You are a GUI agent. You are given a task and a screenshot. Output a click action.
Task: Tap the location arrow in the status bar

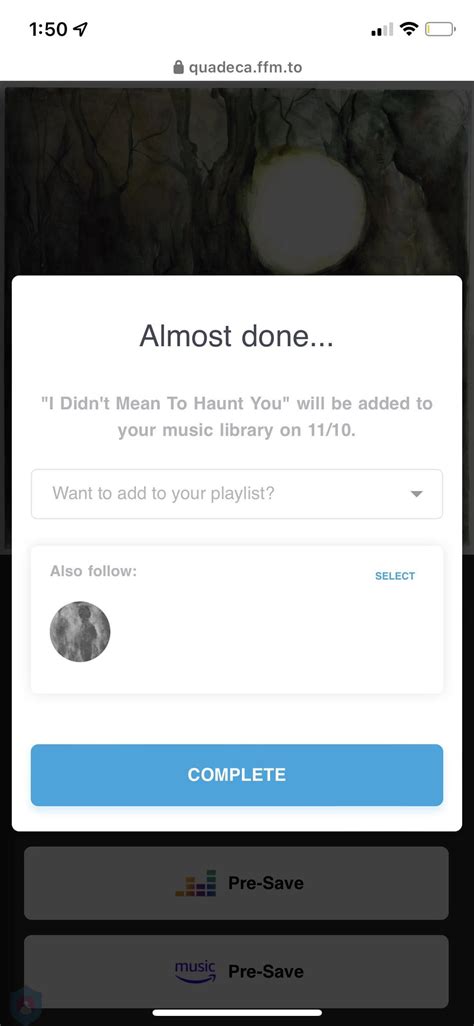(x=81, y=29)
